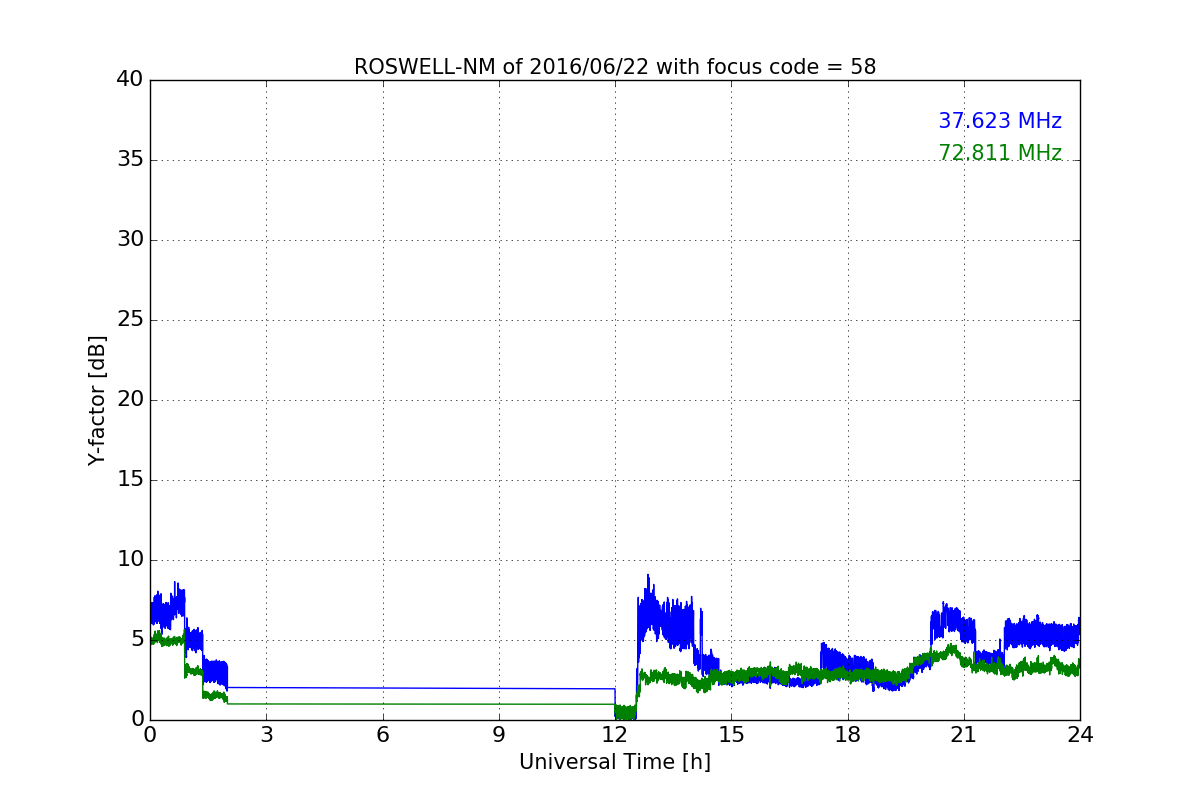Screen dimensions: 1200x800
Task: Click the y-axis tick label '30'
Action: tap(130, 240)
